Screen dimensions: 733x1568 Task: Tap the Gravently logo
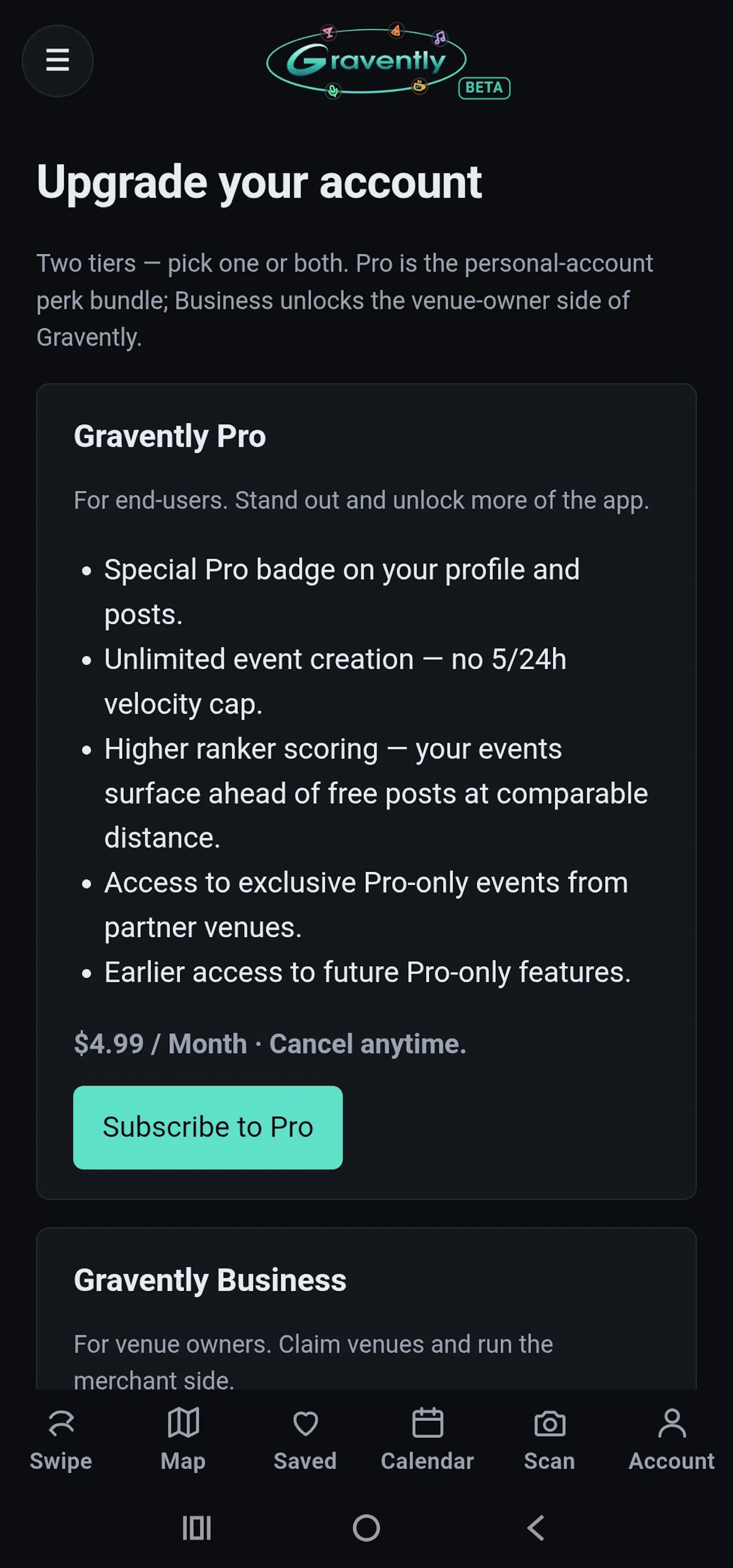366,61
